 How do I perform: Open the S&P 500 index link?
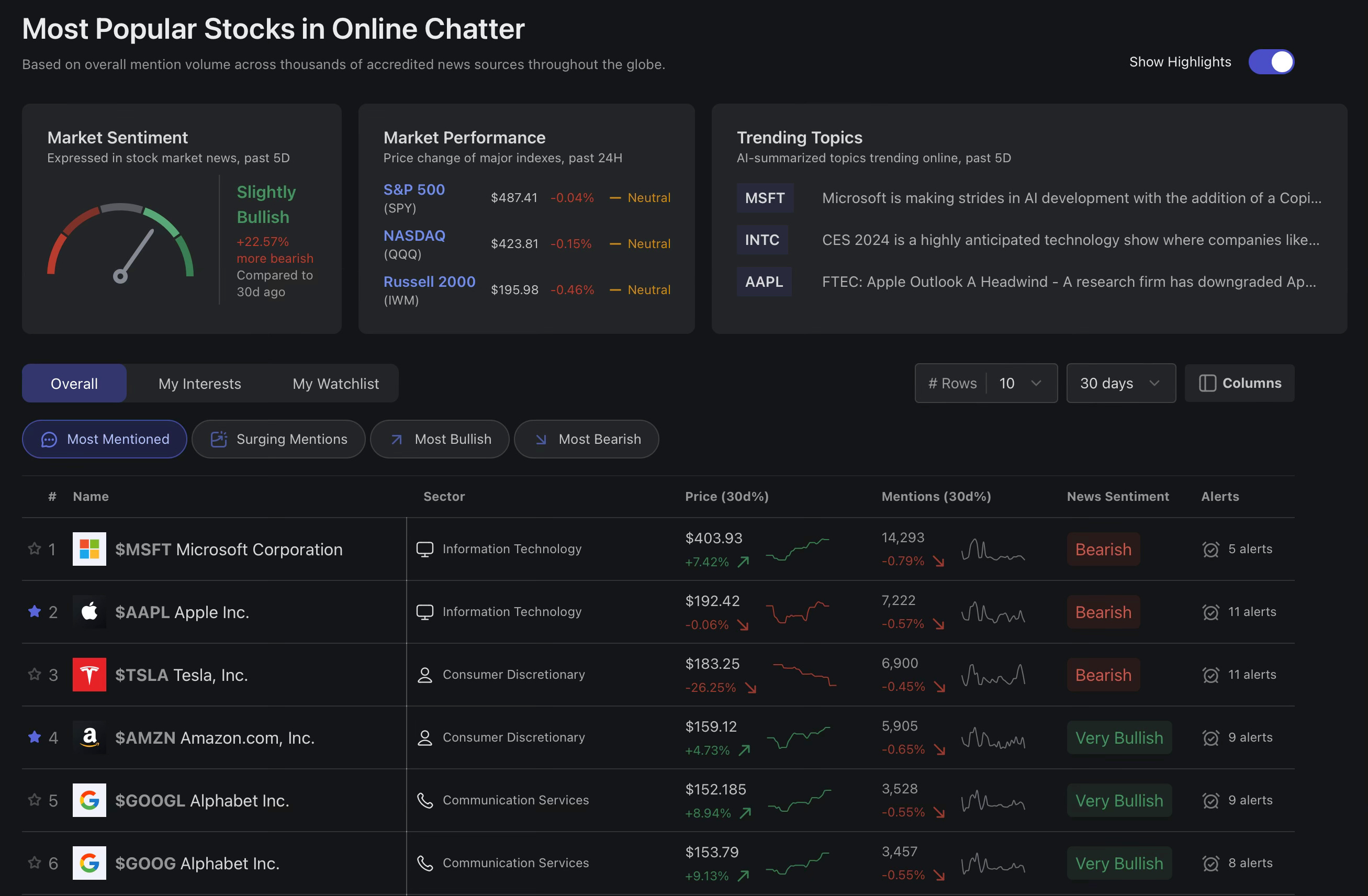414,189
